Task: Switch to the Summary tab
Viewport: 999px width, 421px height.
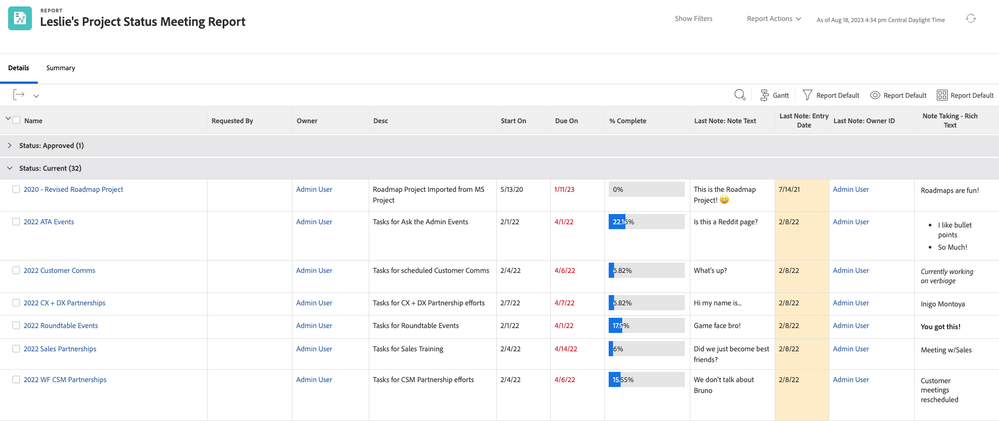Action: tap(60, 68)
